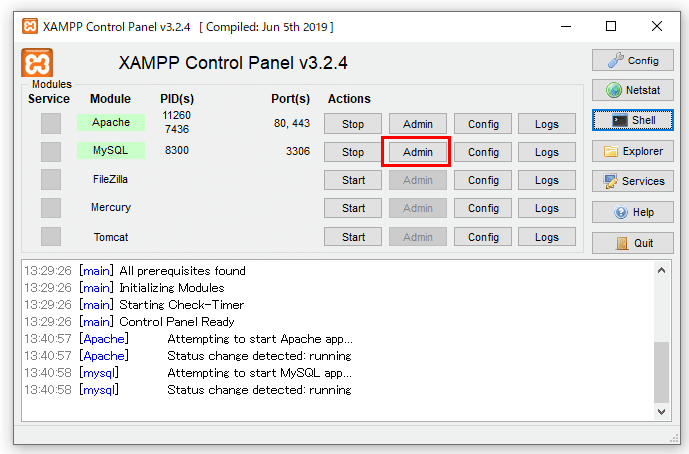Open Apache Admin page
This screenshot has height=454, width=689.
[x=418, y=124]
